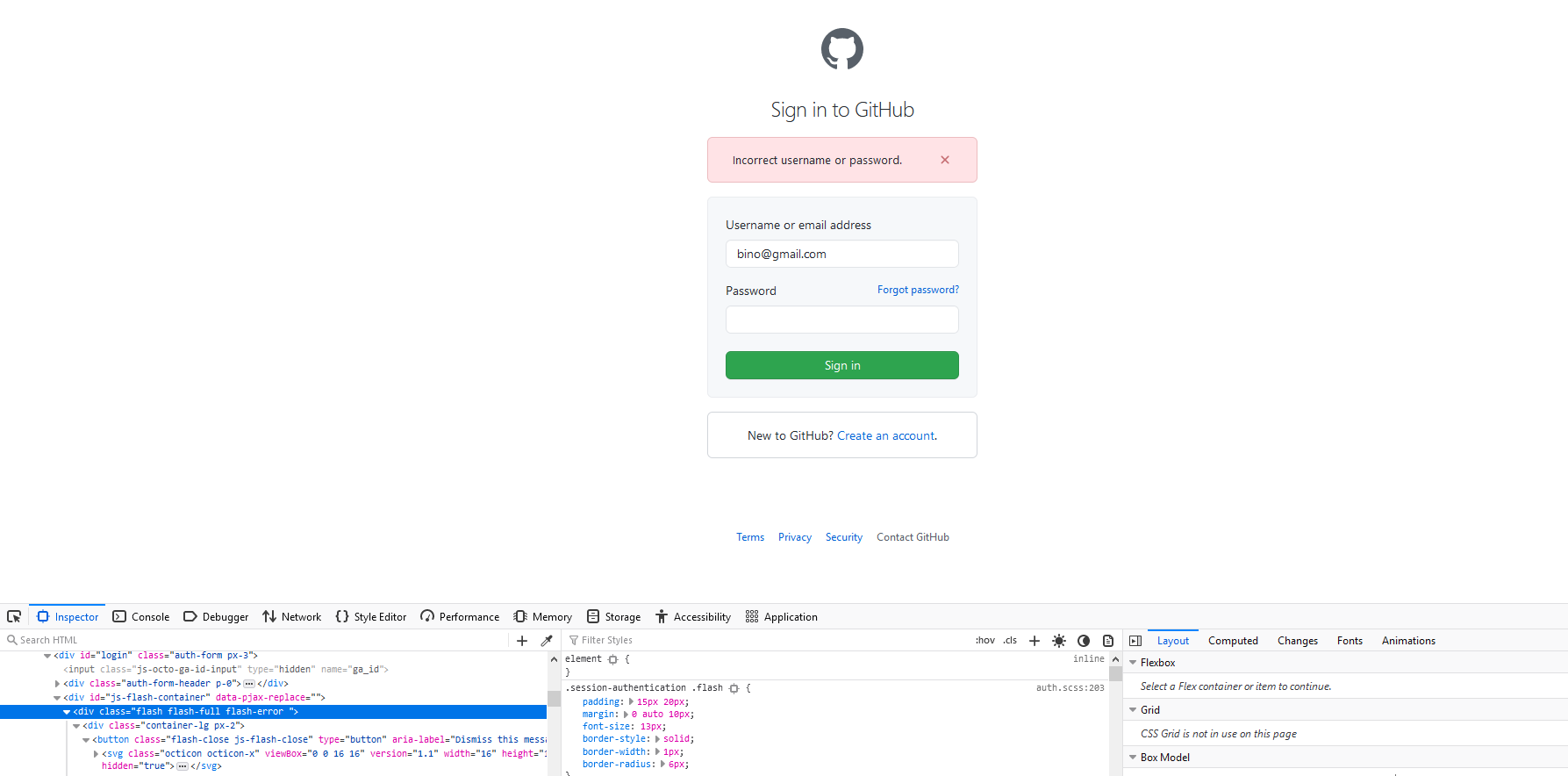1568x776 pixels.
Task: Expand the border-style shorthand property
Action: [657, 739]
